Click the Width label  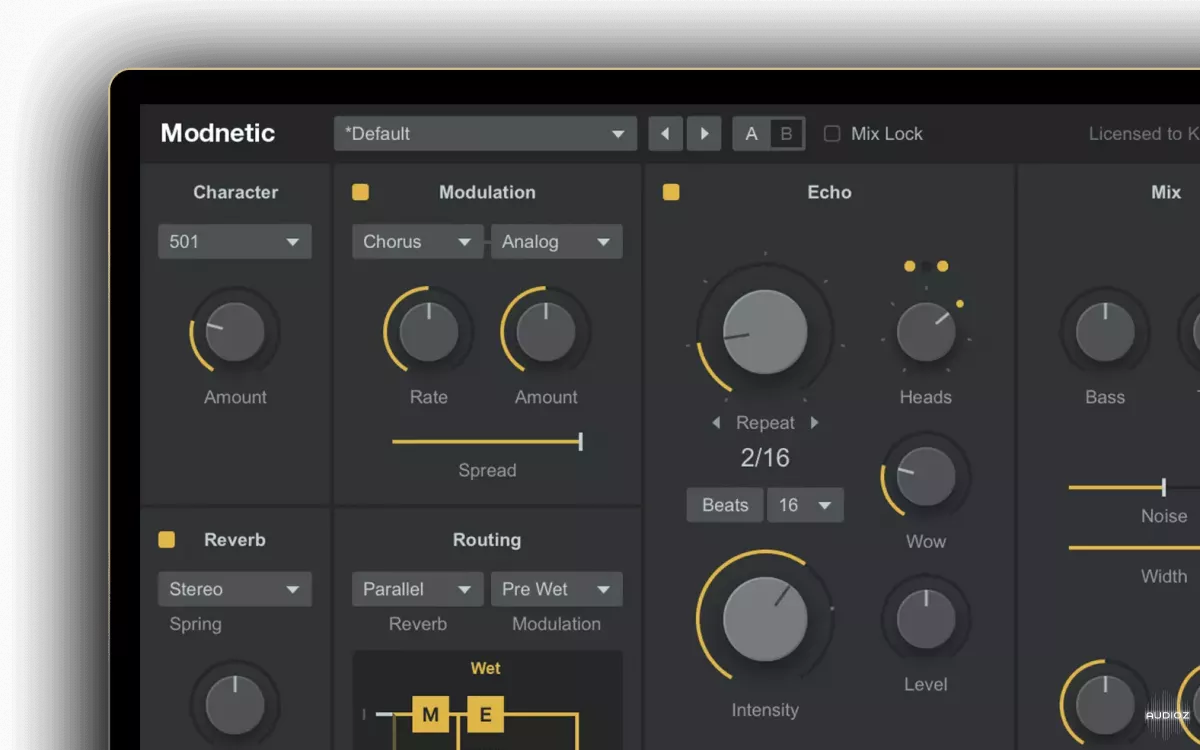click(1164, 576)
